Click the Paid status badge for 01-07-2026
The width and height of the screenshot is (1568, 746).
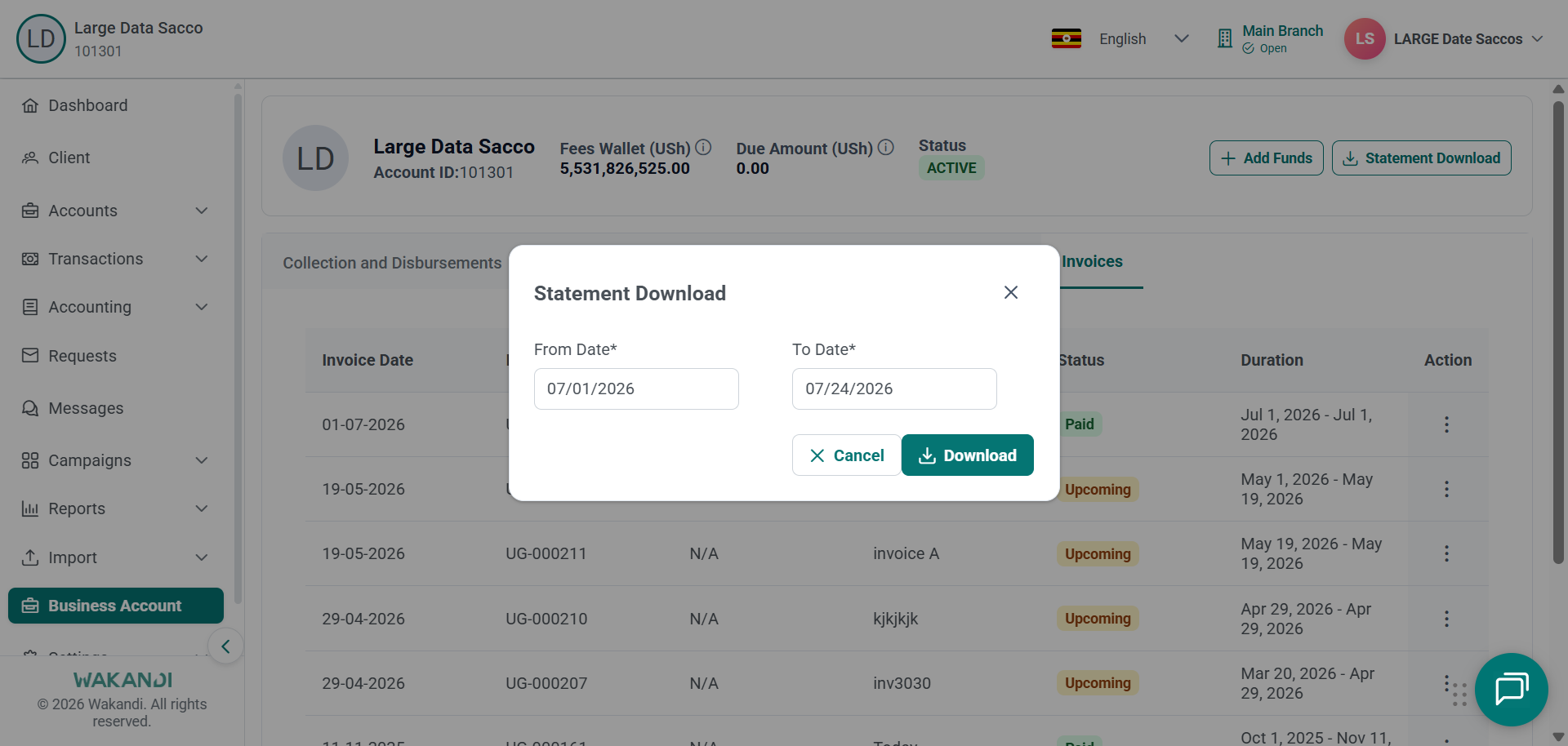[x=1079, y=424]
